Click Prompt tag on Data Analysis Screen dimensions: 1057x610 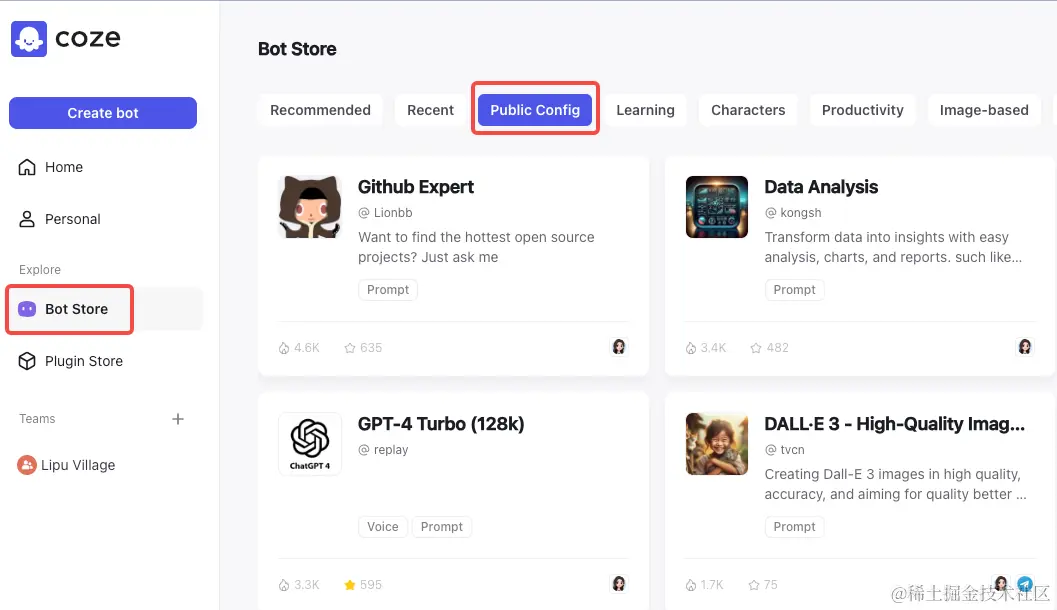point(794,290)
